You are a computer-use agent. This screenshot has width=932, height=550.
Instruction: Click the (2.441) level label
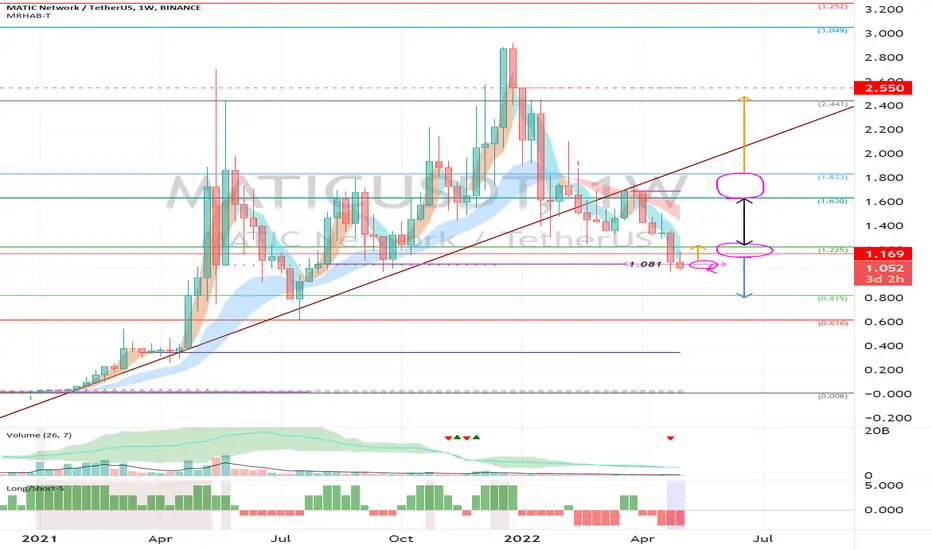(x=832, y=104)
